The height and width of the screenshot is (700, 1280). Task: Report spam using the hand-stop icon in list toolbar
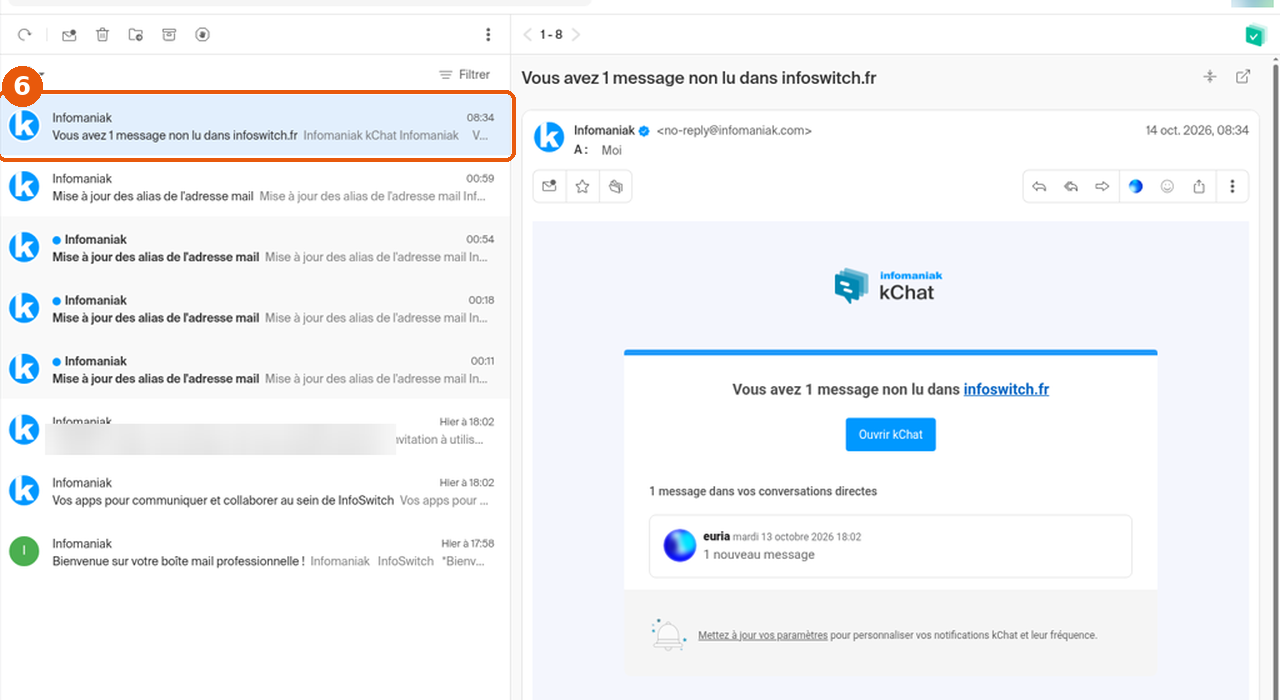[203, 35]
